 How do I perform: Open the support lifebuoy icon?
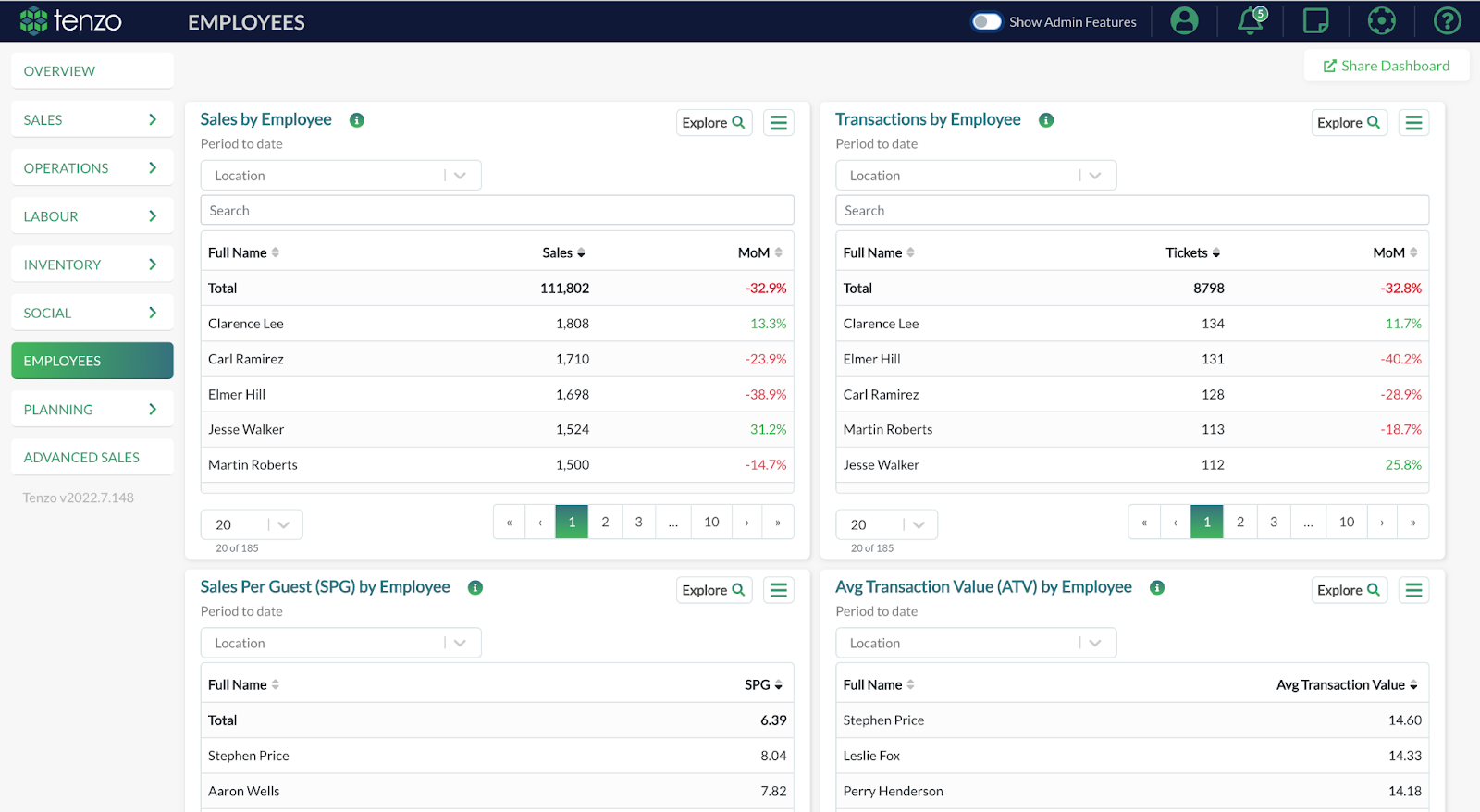(x=1381, y=21)
